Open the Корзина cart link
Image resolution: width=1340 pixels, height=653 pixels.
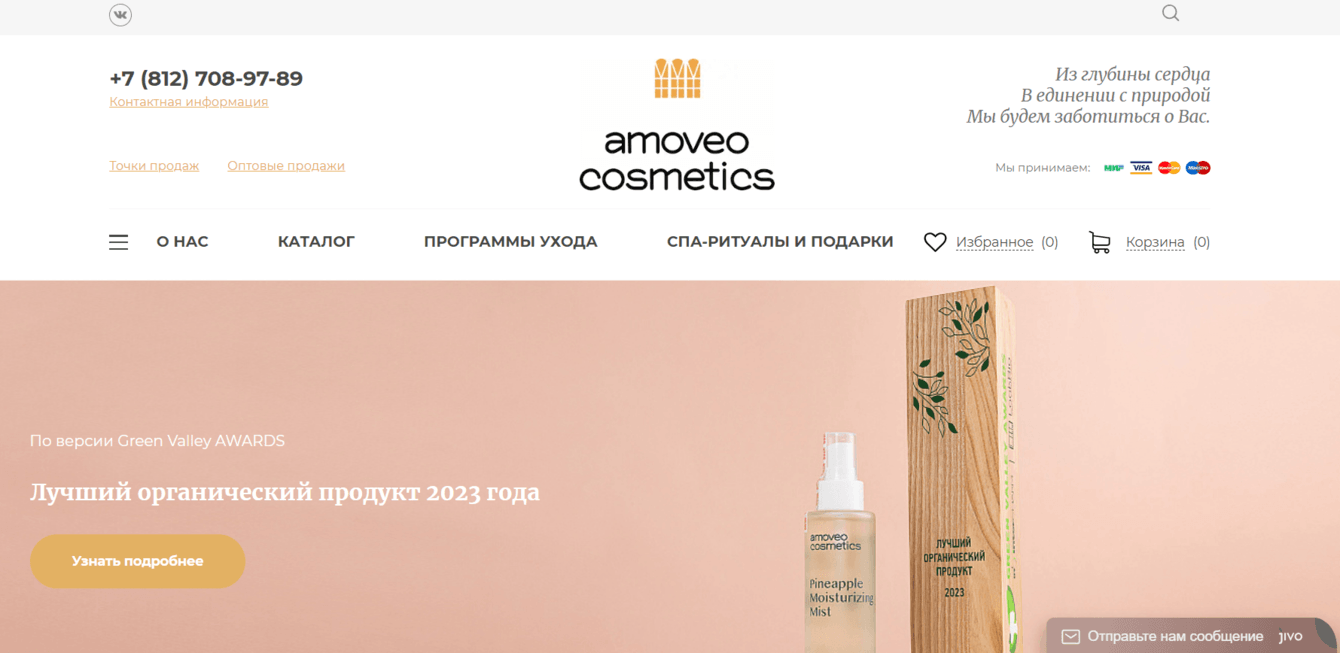click(1155, 242)
